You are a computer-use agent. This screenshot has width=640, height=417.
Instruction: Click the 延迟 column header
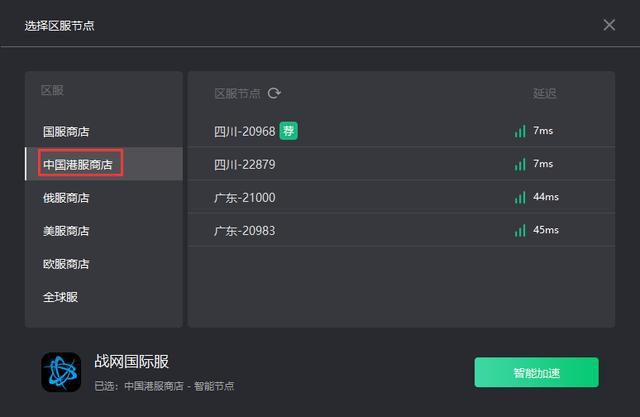click(544, 93)
